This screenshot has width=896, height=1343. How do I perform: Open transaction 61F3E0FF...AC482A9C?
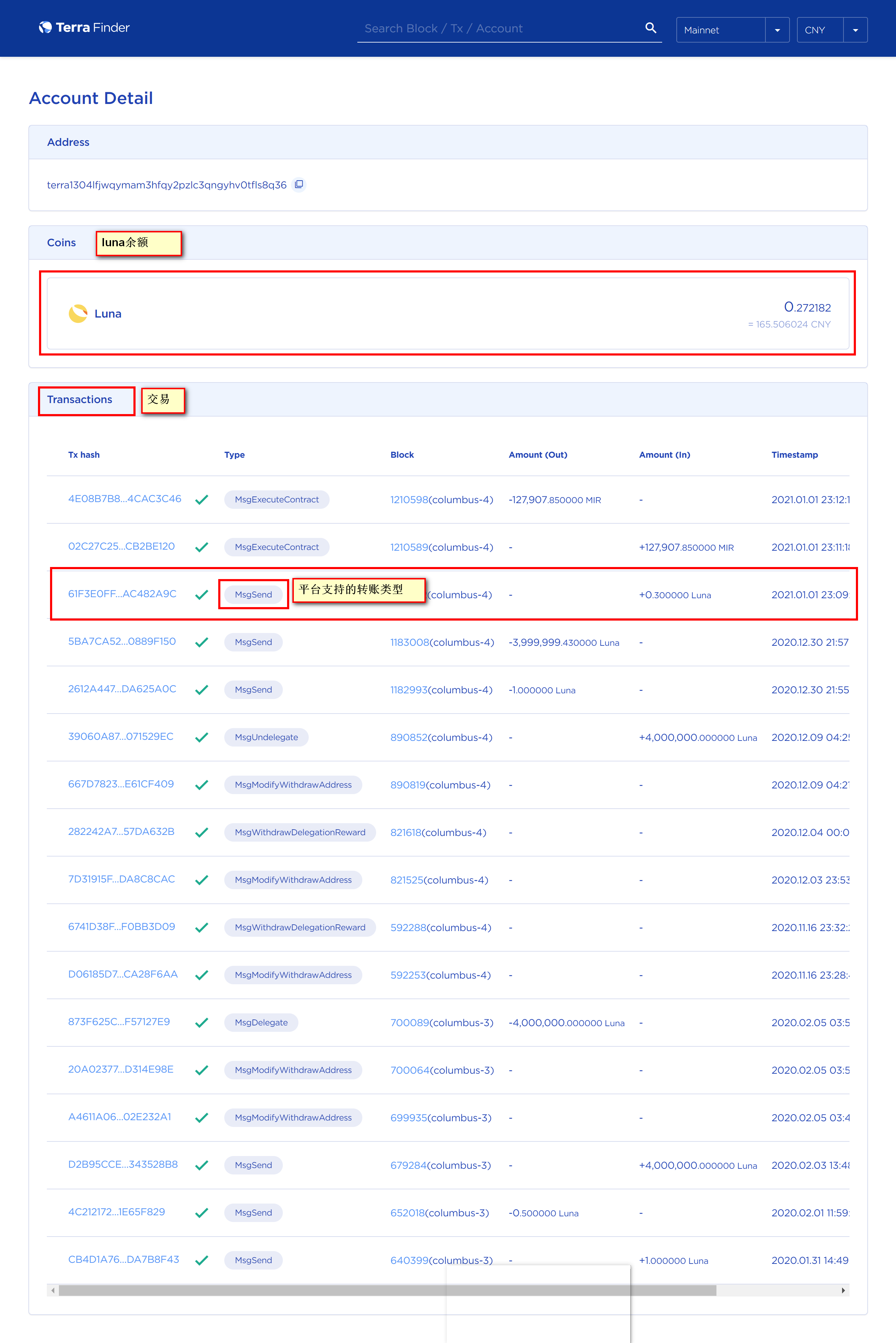(x=122, y=594)
